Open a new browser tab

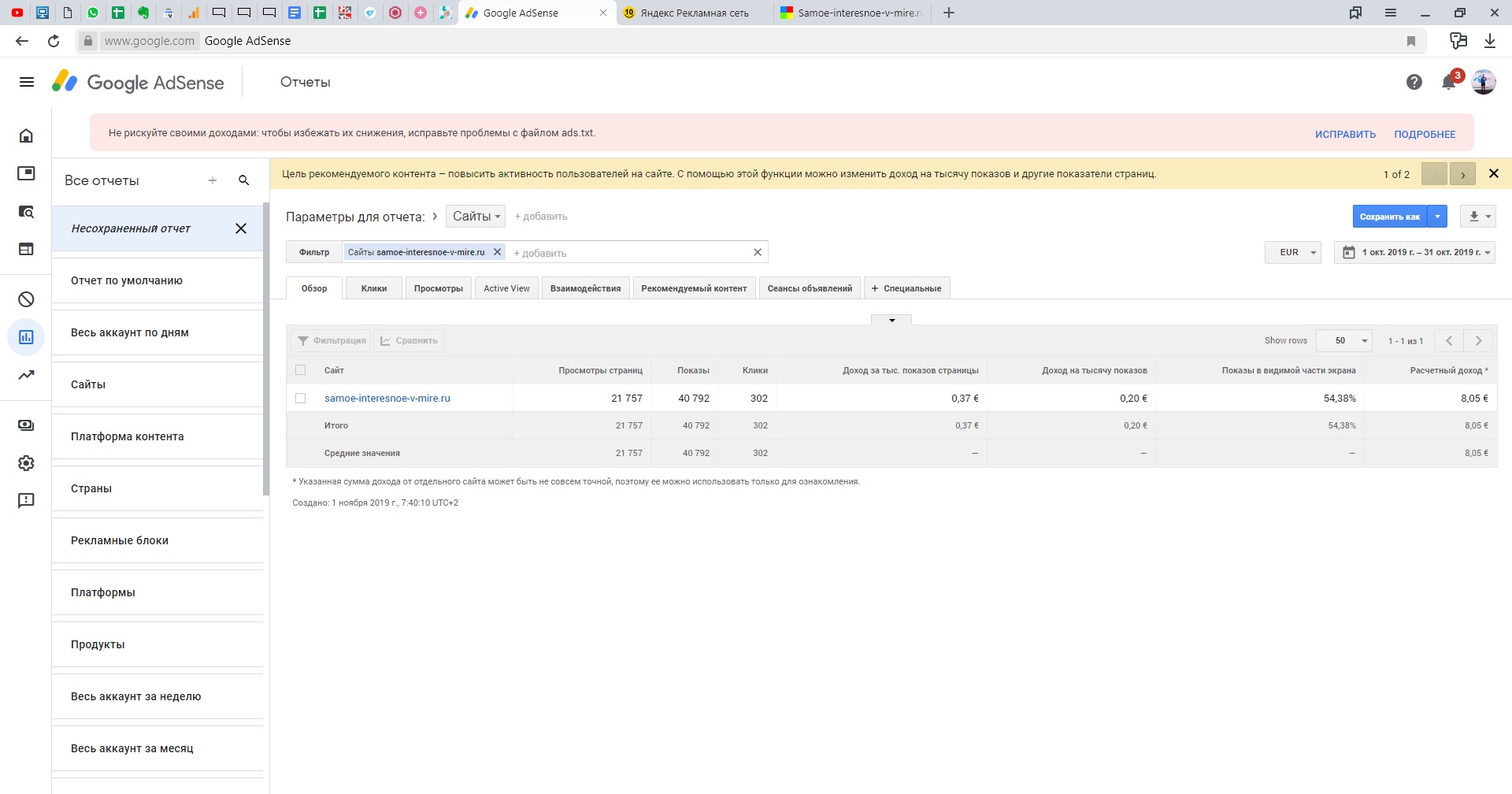click(x=949, y=13)
